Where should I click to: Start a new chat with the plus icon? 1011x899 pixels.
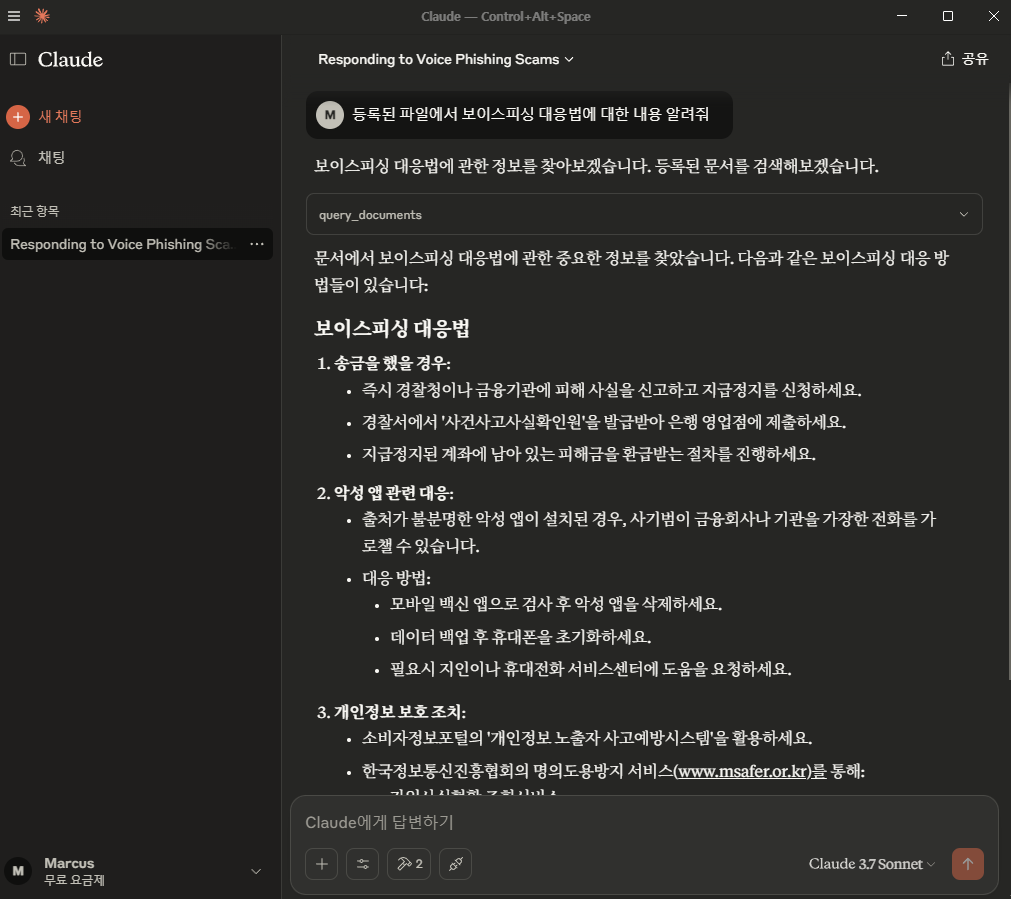point(18,117)
